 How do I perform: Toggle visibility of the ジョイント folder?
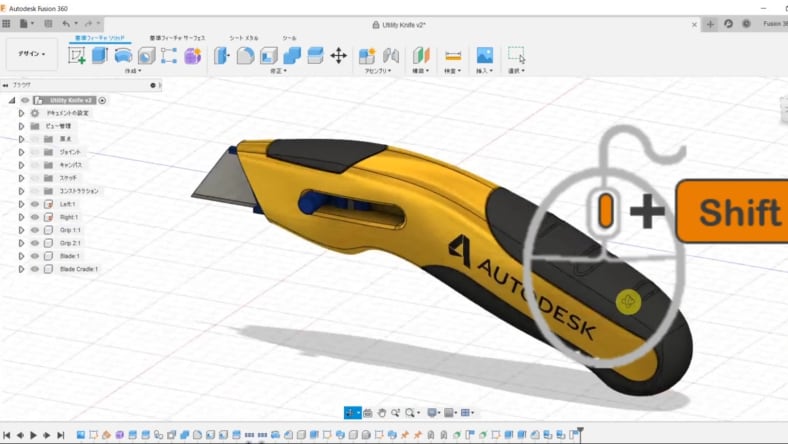pos(35,152)
